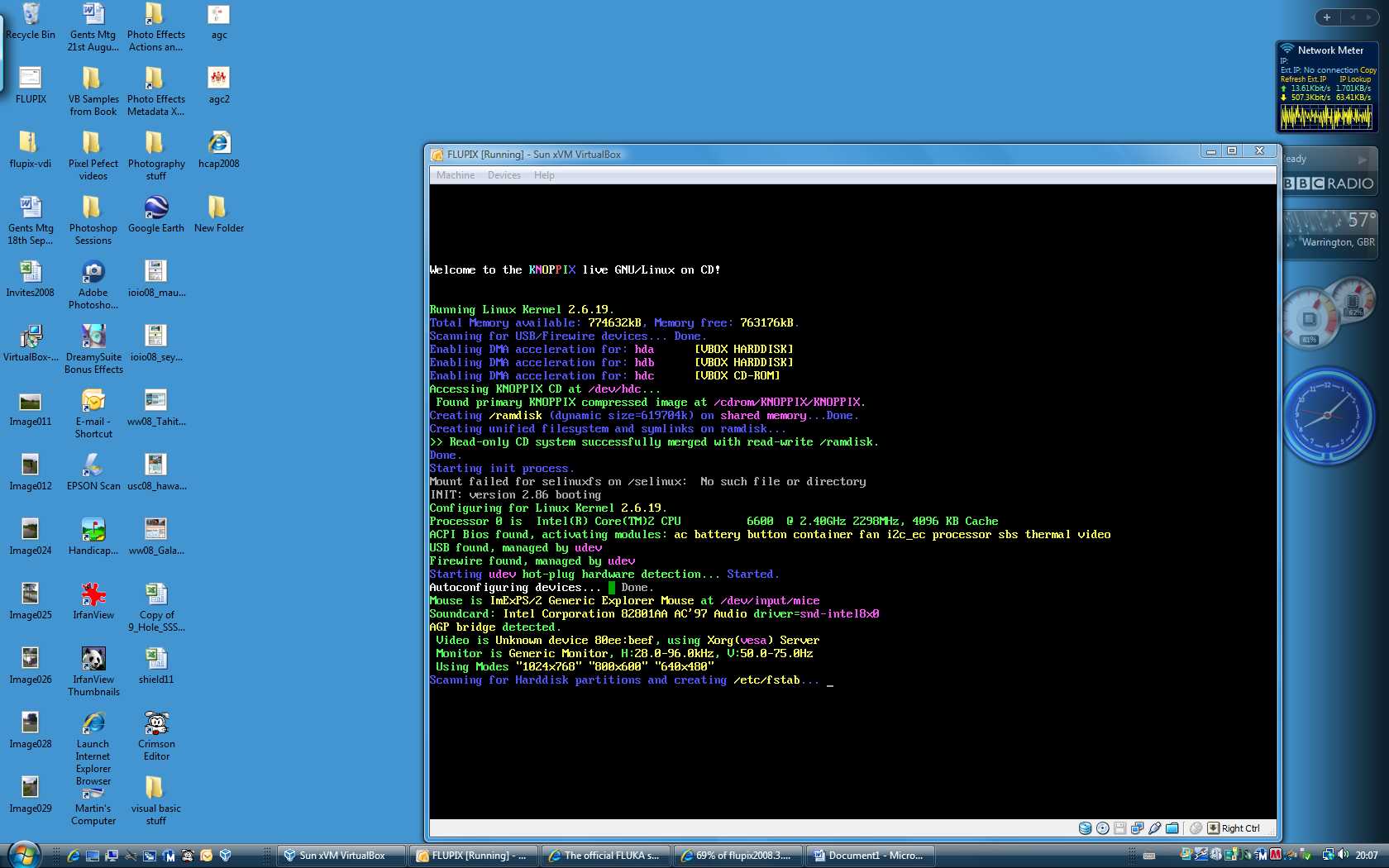1389x868 pixels.
Task: Launch Internet Explorer from Quick Launch bar
Action: click(x=73, y=856)
